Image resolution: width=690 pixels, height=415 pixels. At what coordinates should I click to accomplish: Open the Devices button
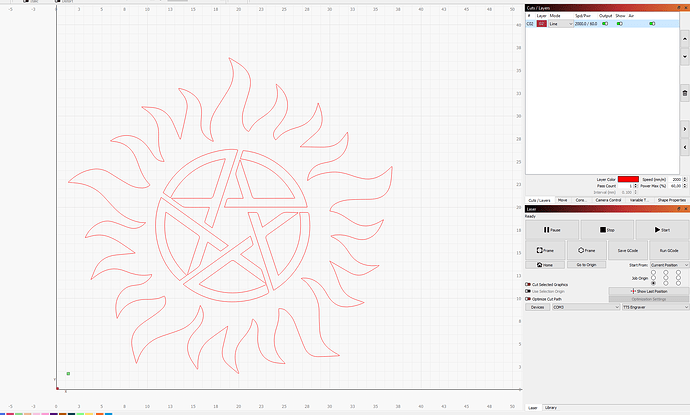click(537, 307)
